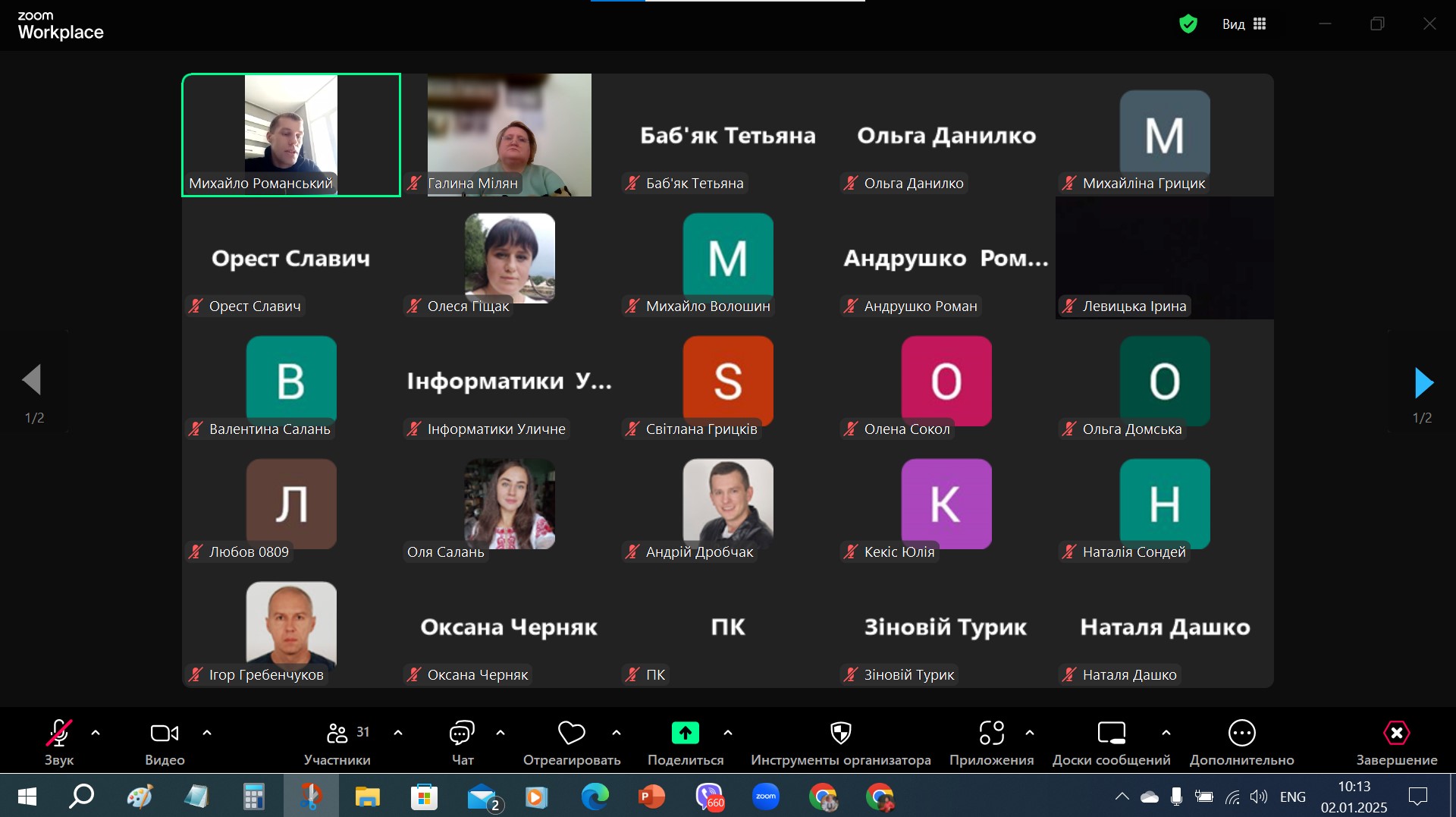
Task: Click Олена Сокол pink avatar
Action: point(946,381)
